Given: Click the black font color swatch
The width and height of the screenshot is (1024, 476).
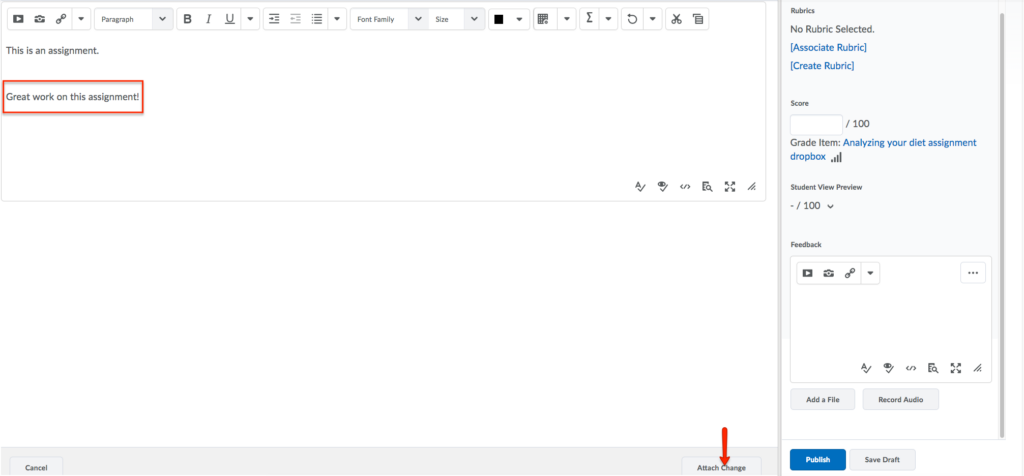Looking at the screenshot, I should (498, 19).
